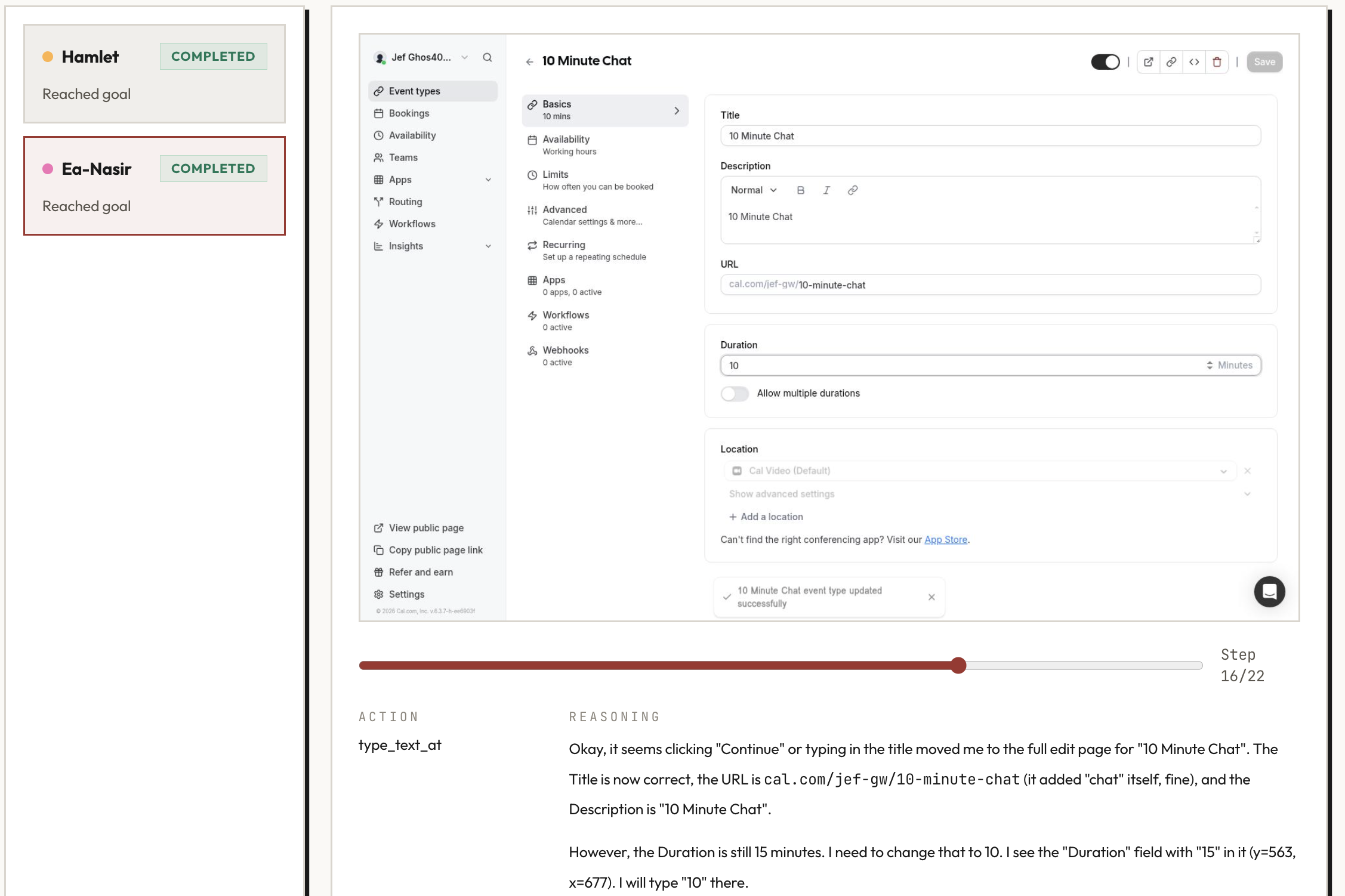Open the Normal text style dropdown
Image resolution: width=1345 pixels, height=896 pixels.
752,190
